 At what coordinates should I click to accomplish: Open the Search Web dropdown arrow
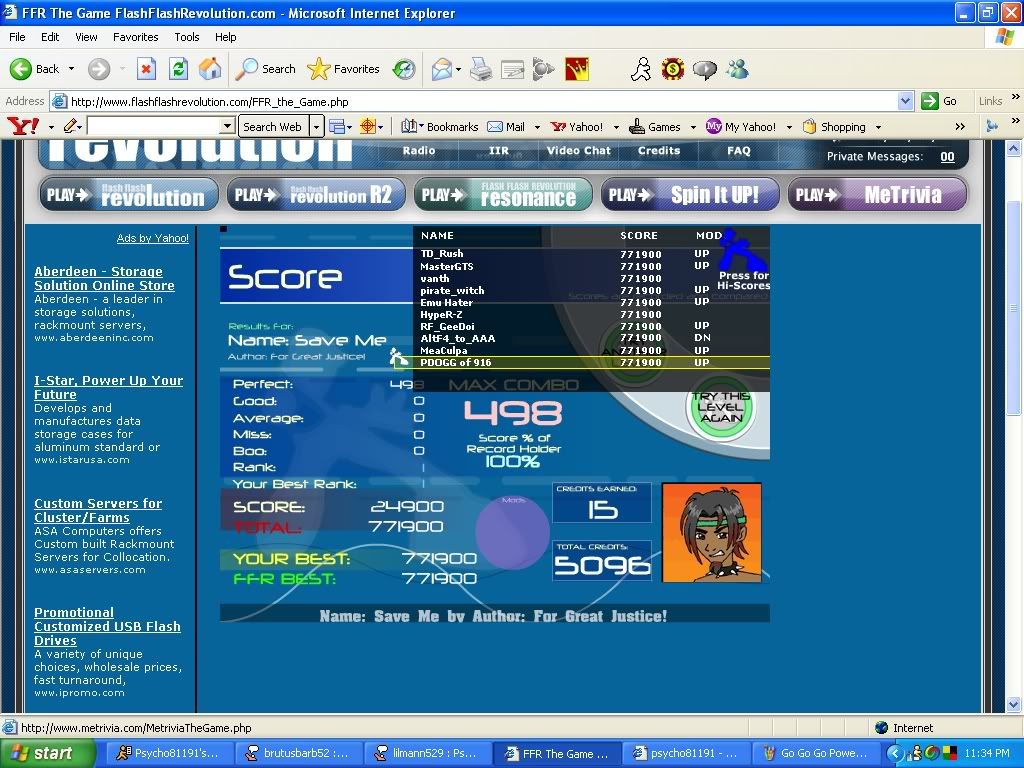(316, 127)
